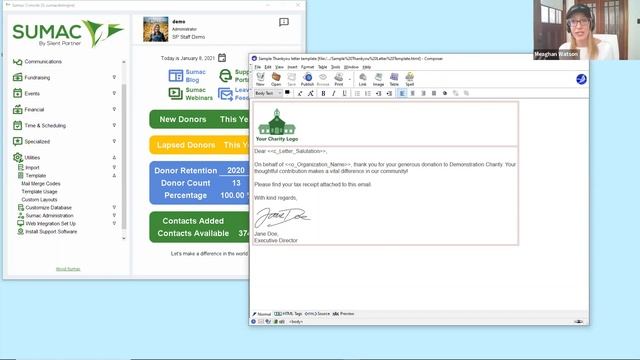Expand the Time & Scheduling section arrow
Image resolution: width=640 pixels, height=360 pixels.
coord(114,125)
